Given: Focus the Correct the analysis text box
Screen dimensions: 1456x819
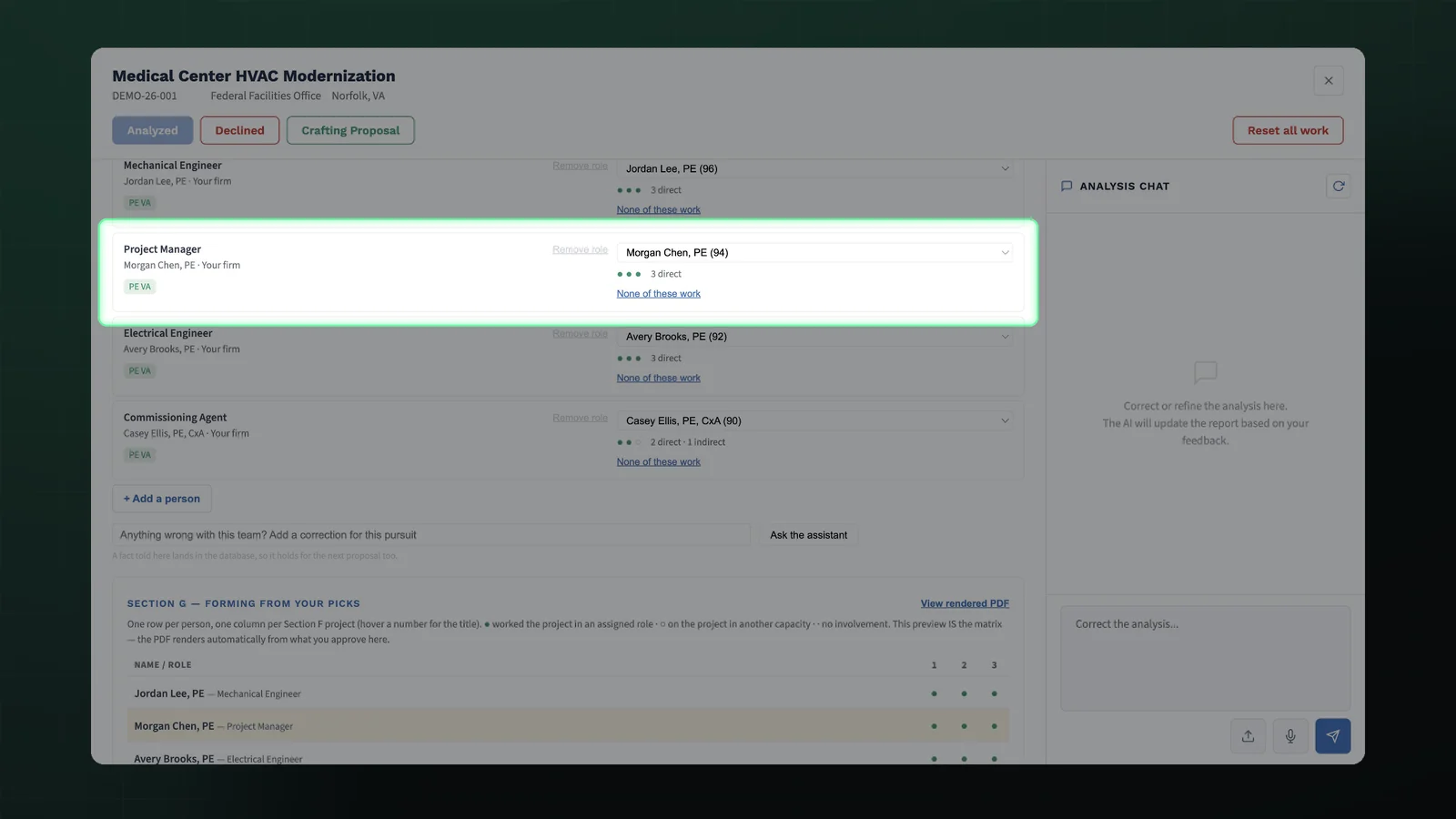Looking at the screenshot, I should (x=1205, y=659).
